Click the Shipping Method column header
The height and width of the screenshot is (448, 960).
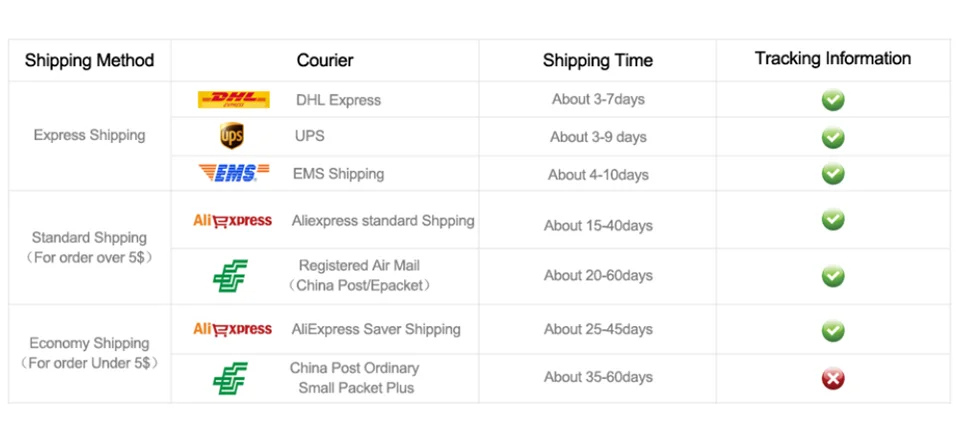pos(89,61)
